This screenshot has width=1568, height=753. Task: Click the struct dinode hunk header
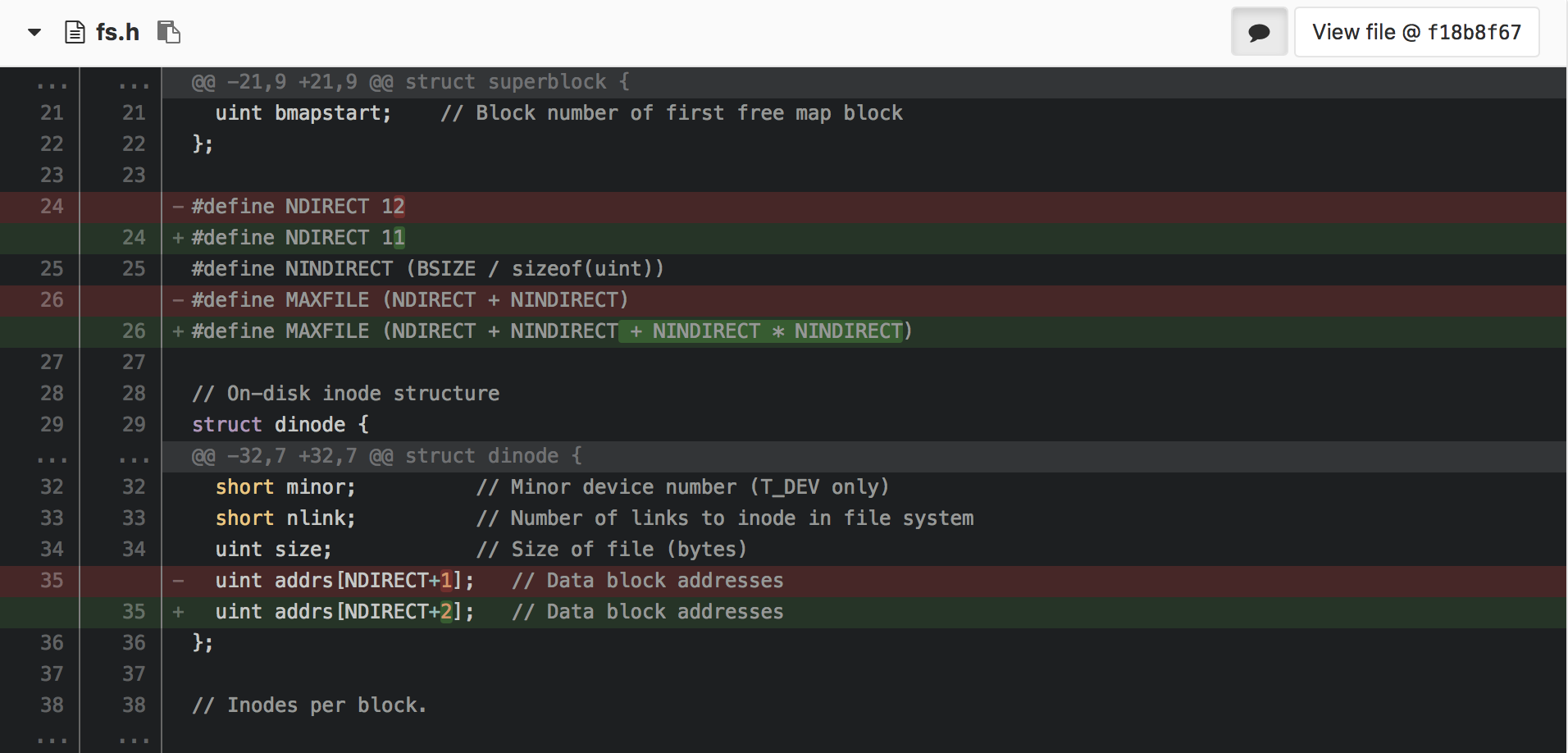(x=386, y=457)
